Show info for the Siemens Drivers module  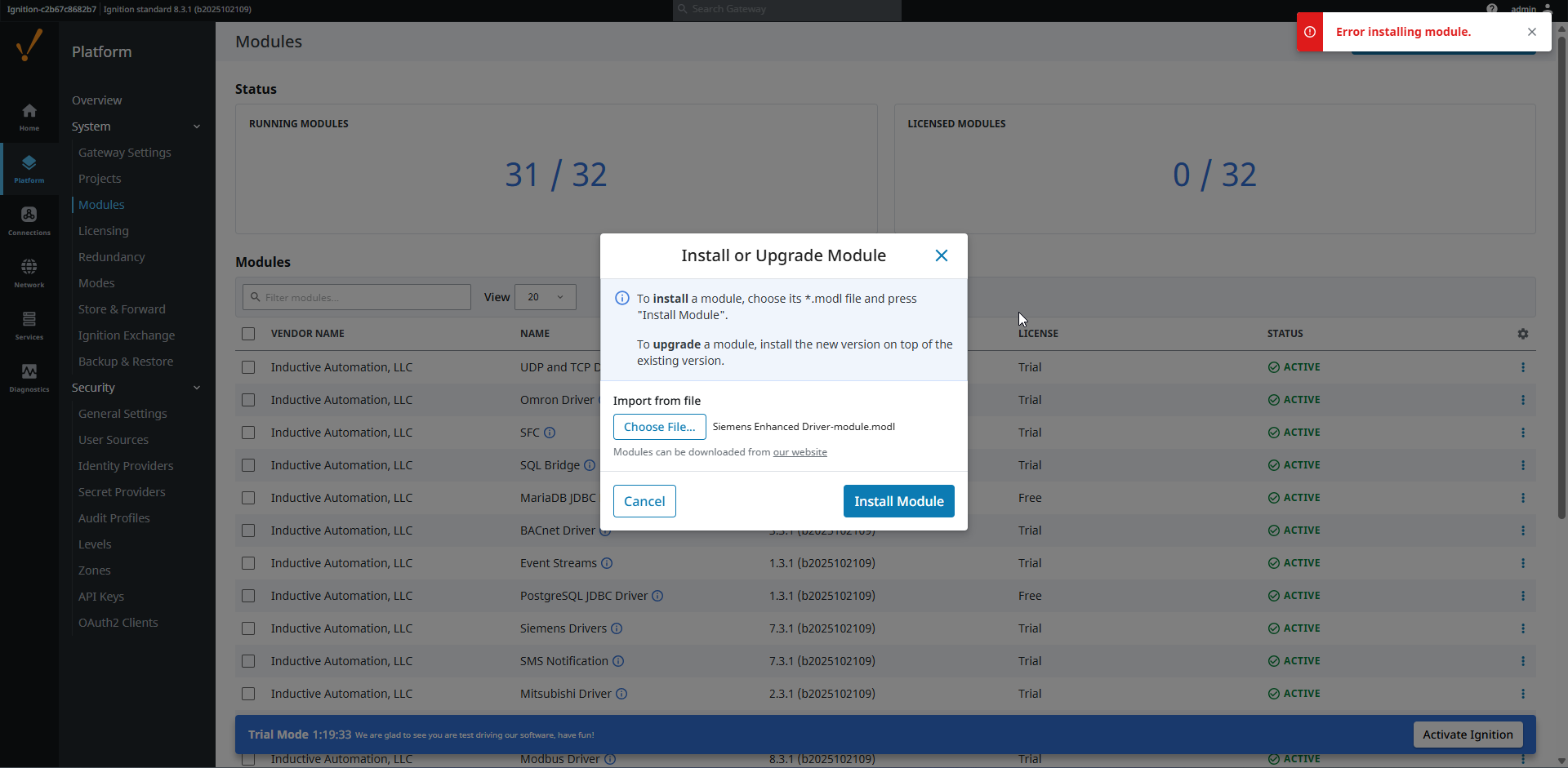pos(617,628)
